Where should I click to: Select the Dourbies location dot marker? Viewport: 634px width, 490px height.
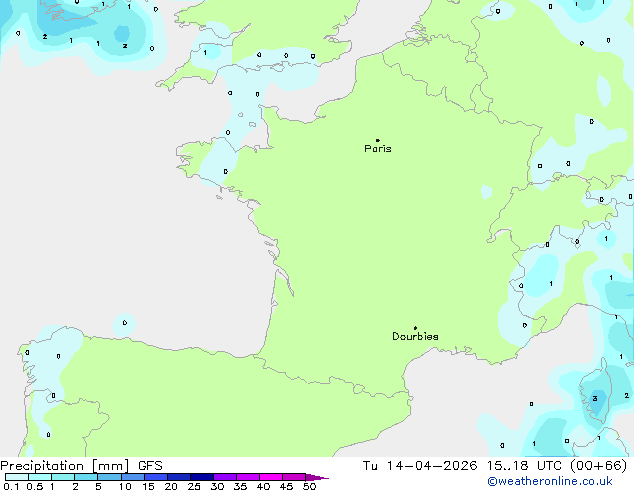point(415,328)
